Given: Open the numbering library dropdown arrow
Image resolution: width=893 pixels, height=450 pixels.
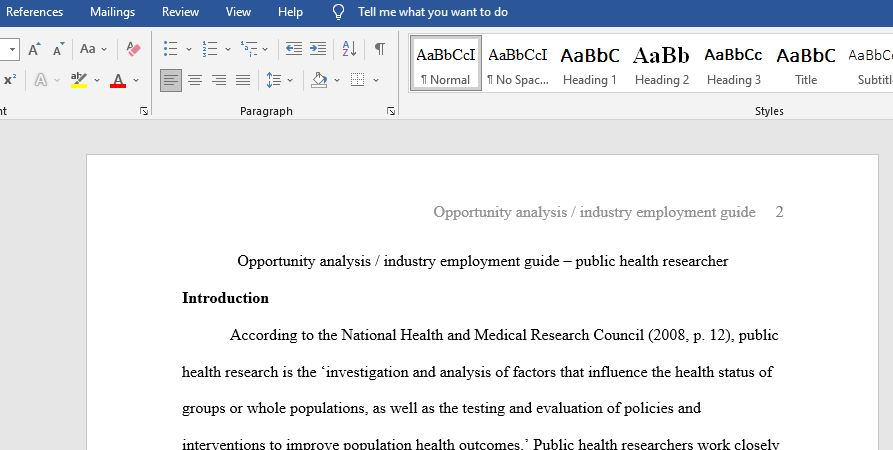Looking at the screenshot, I should click(228, 50).
